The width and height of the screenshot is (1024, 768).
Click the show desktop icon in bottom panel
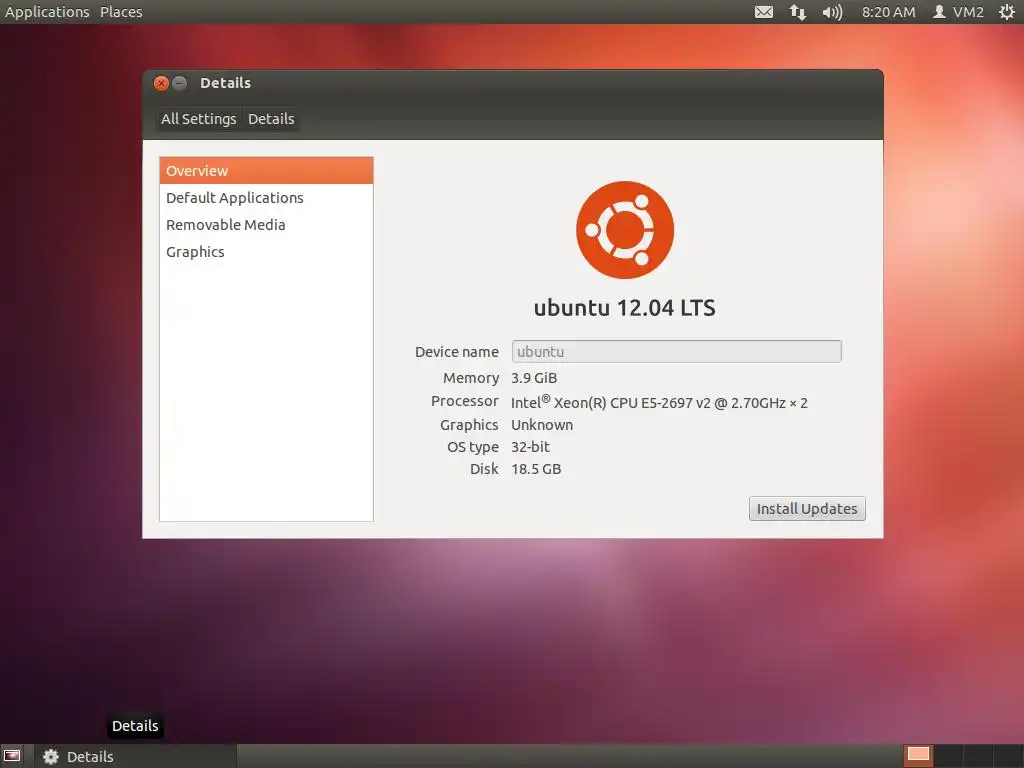click(x=12, y=756)
